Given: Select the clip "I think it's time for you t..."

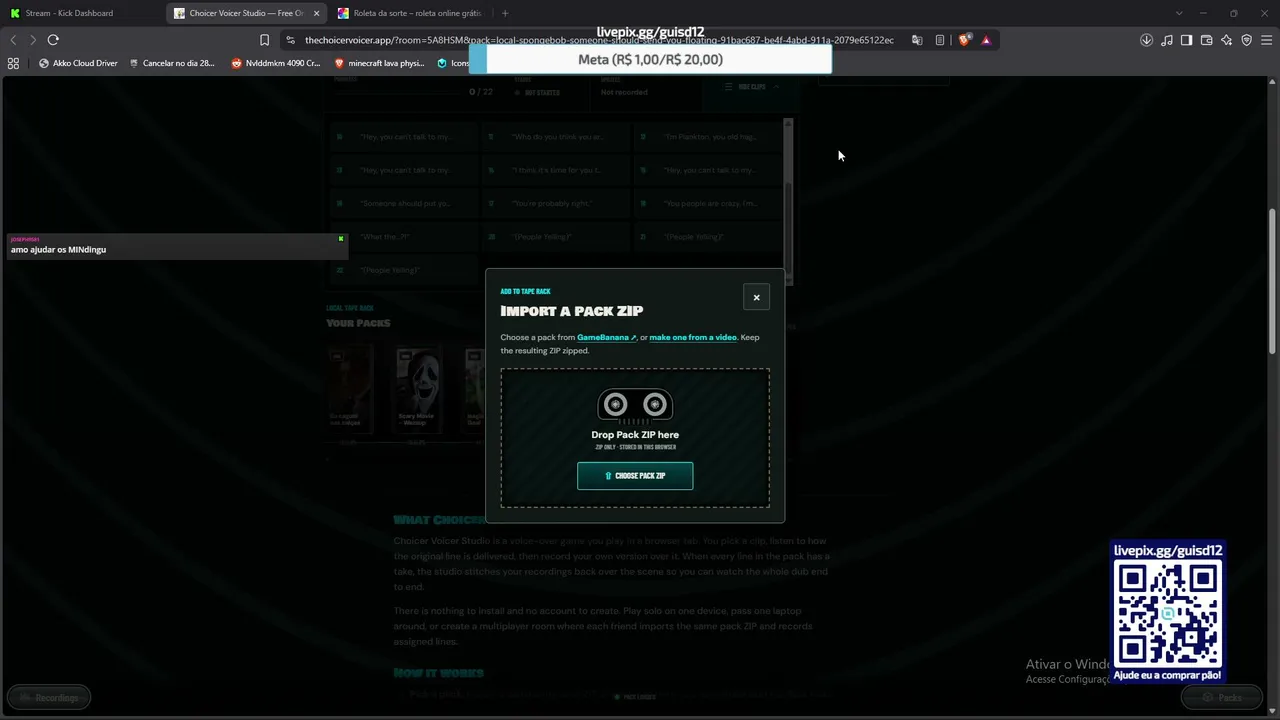Looking at the screenshot, I should [x=556, y=170].
